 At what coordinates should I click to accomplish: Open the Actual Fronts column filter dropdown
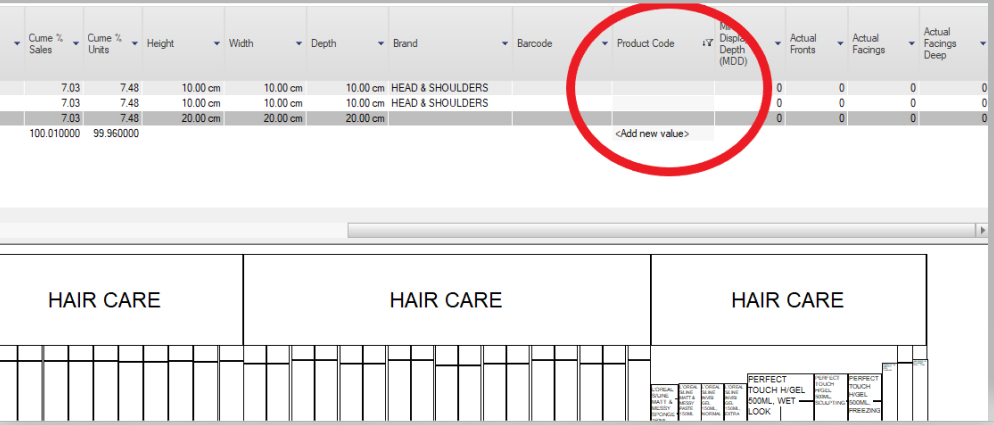pyautogui.click(x=840, y=43)
